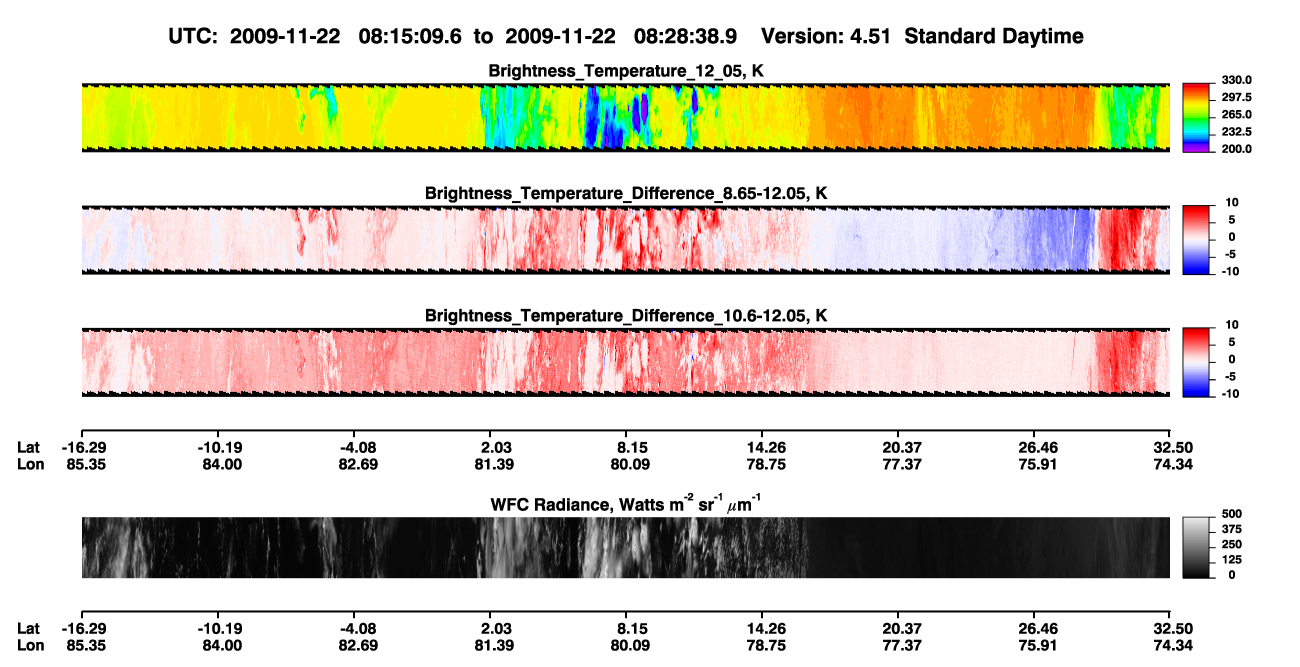Click the Brightness_Temperature_Difference_10.6-12.05, K title

pyautogui.click(x=626, y=316)
